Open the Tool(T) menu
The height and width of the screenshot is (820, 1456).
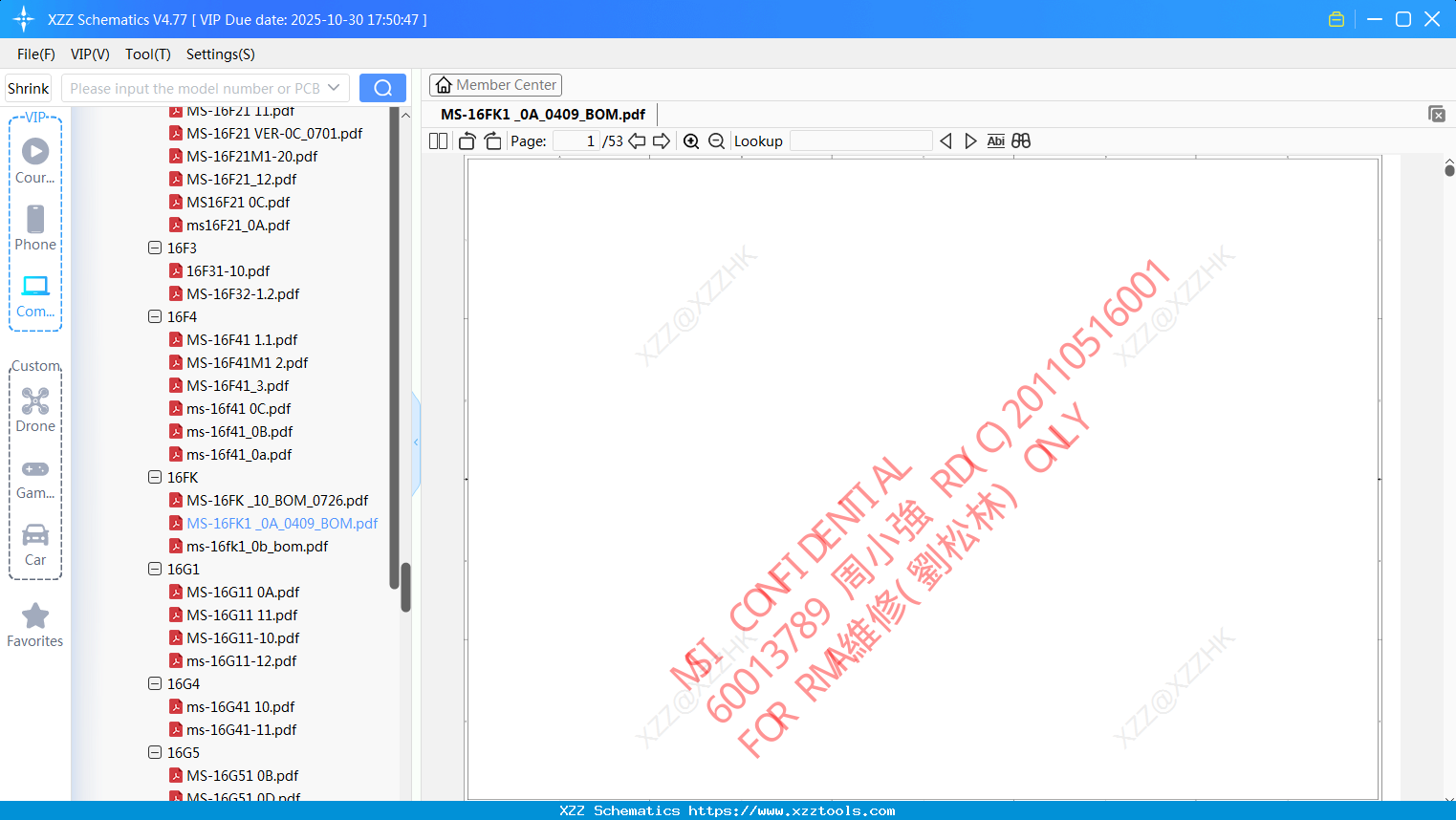coord(148,54)
